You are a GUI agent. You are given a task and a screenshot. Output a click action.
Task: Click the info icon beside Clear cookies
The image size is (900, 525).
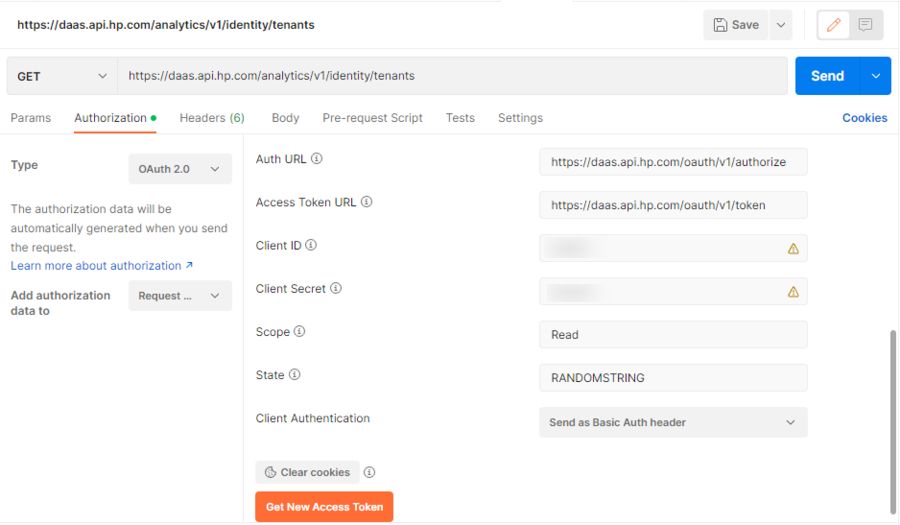pos(369,472)
